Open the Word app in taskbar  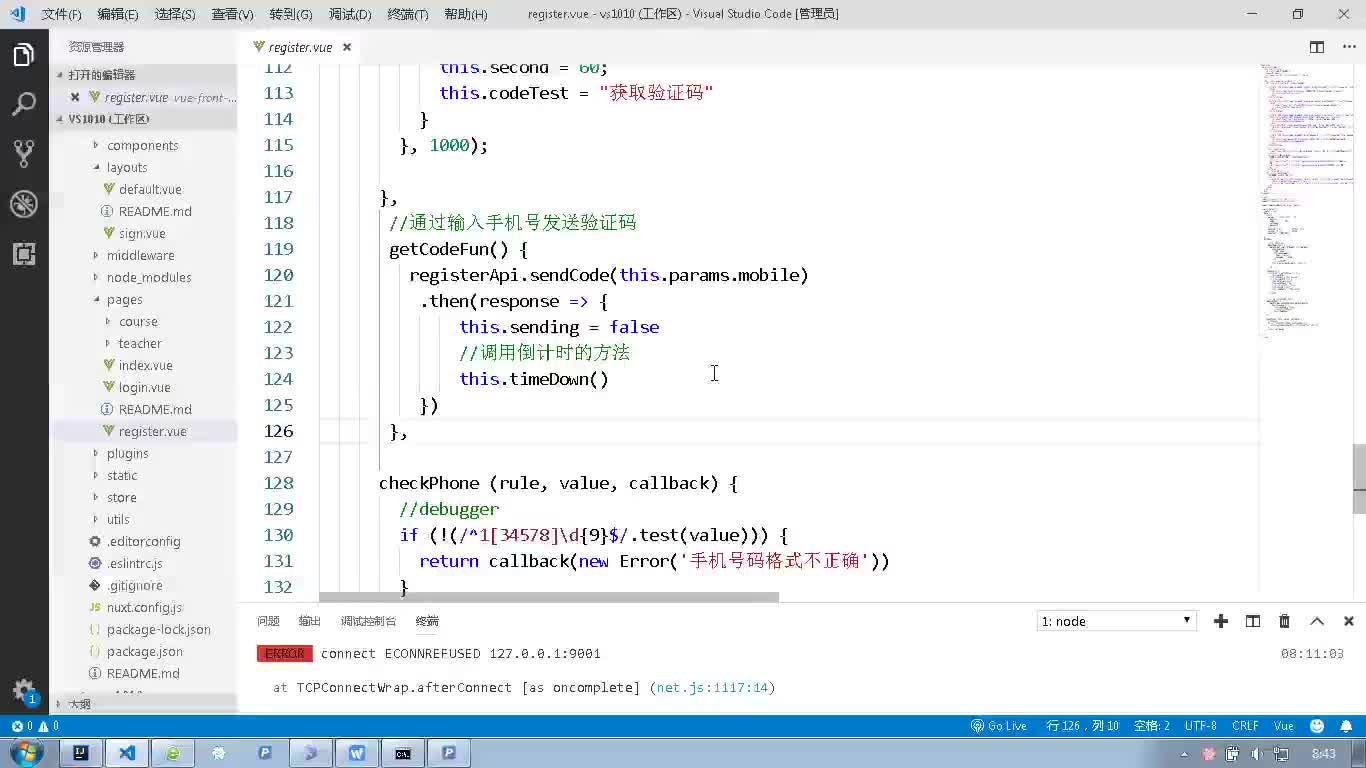(x=357, y=753)
